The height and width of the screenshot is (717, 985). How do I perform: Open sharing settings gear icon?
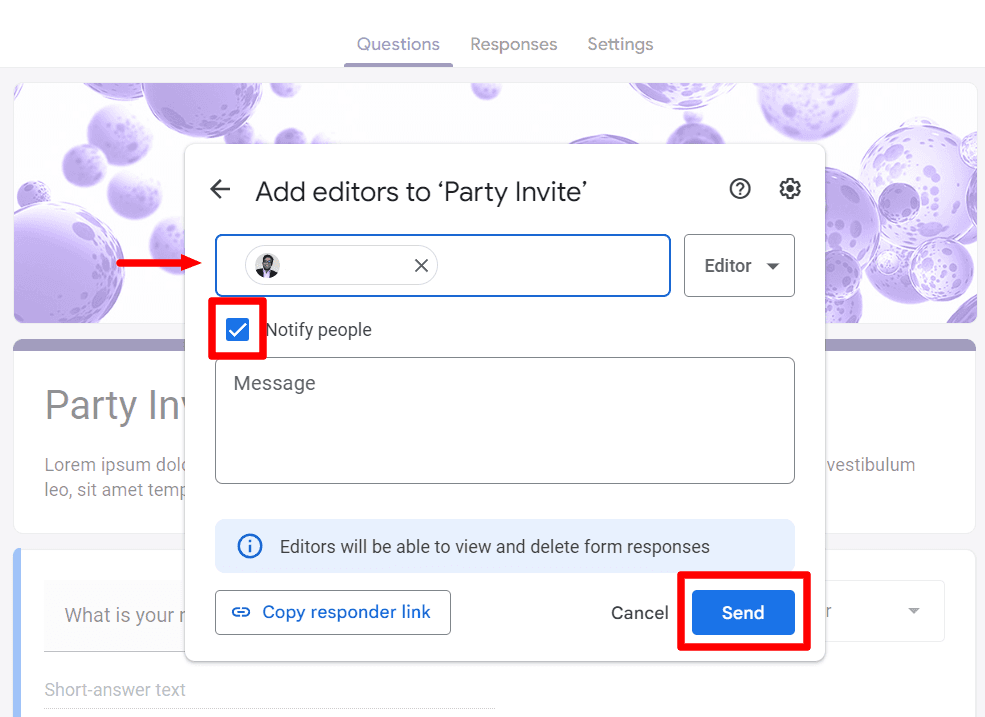pos(790,189)
